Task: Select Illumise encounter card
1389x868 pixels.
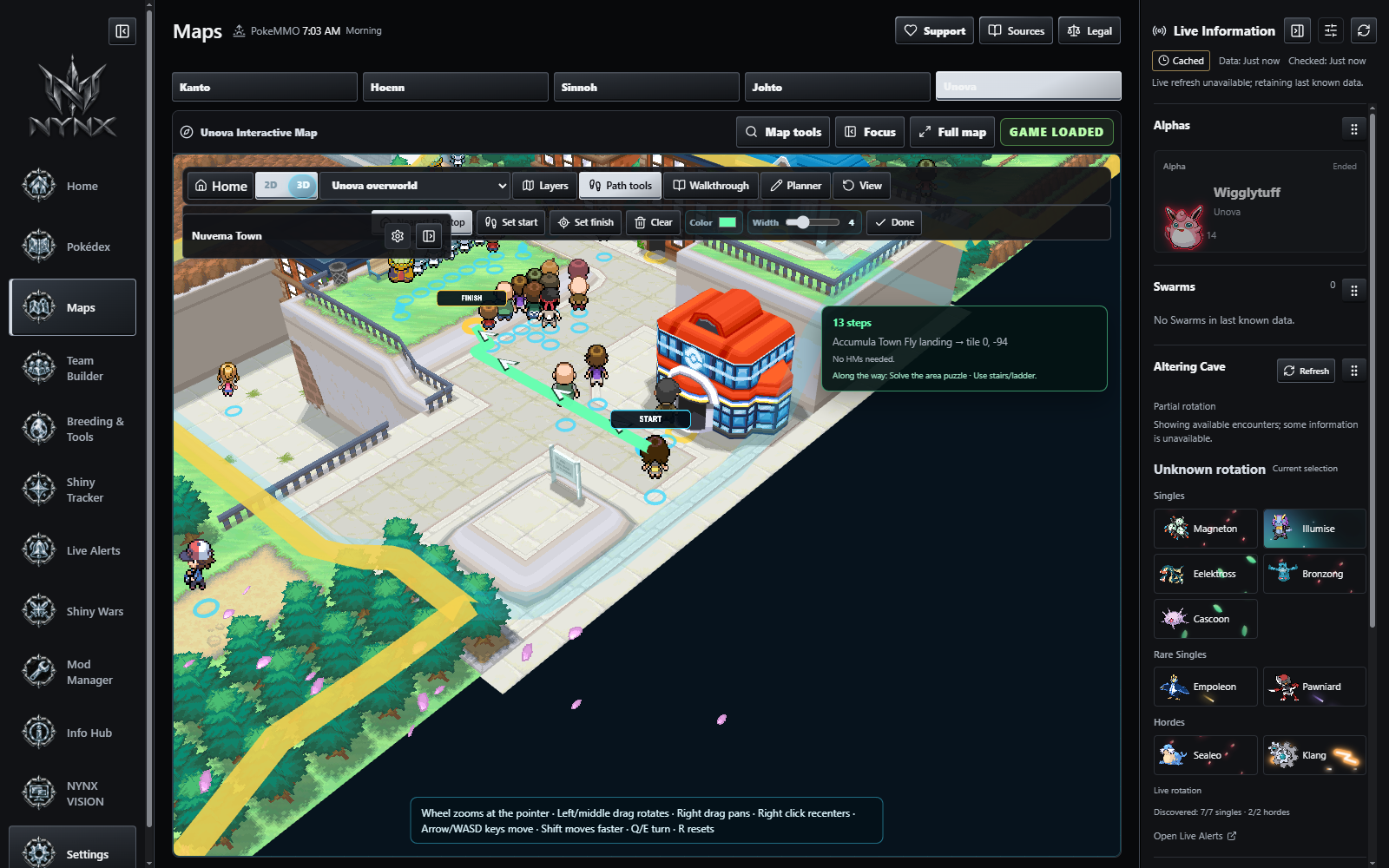Action: coord(1314,529)
